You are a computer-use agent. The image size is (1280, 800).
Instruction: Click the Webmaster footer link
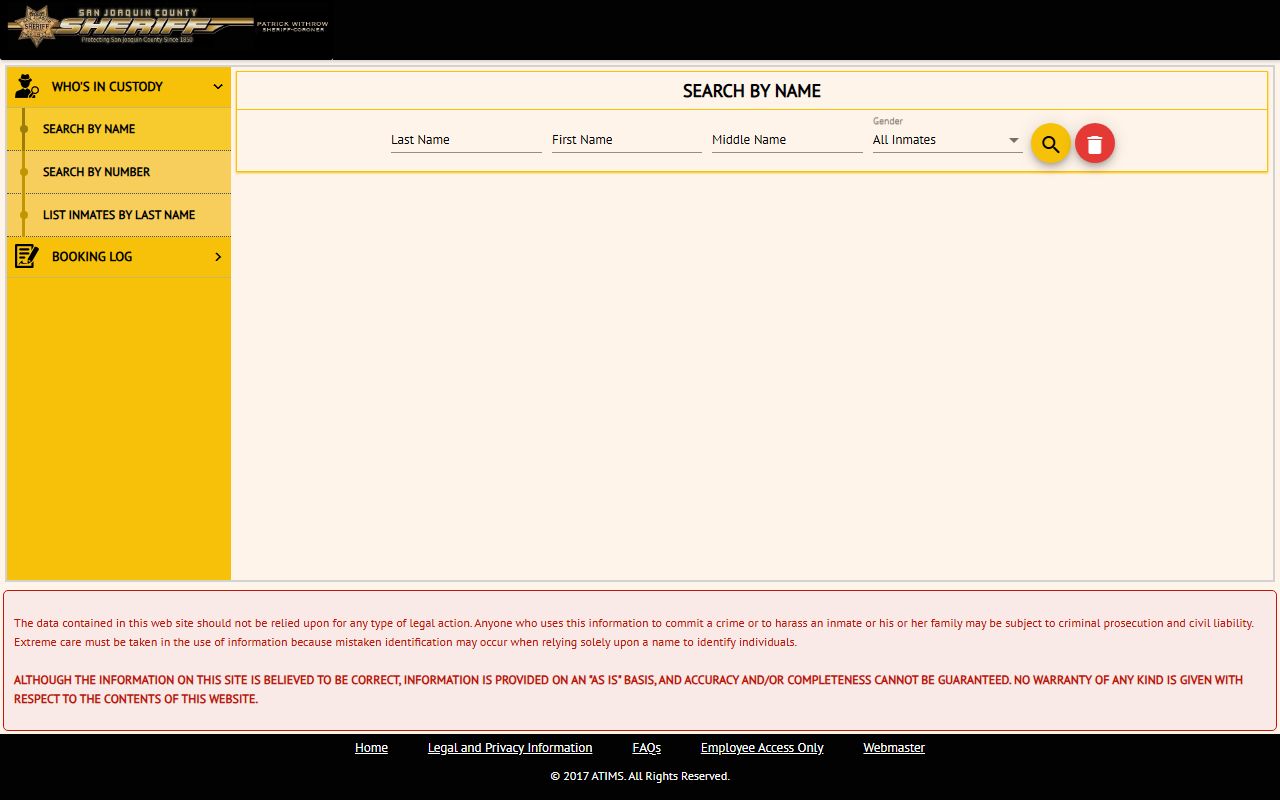click(894, 748)
